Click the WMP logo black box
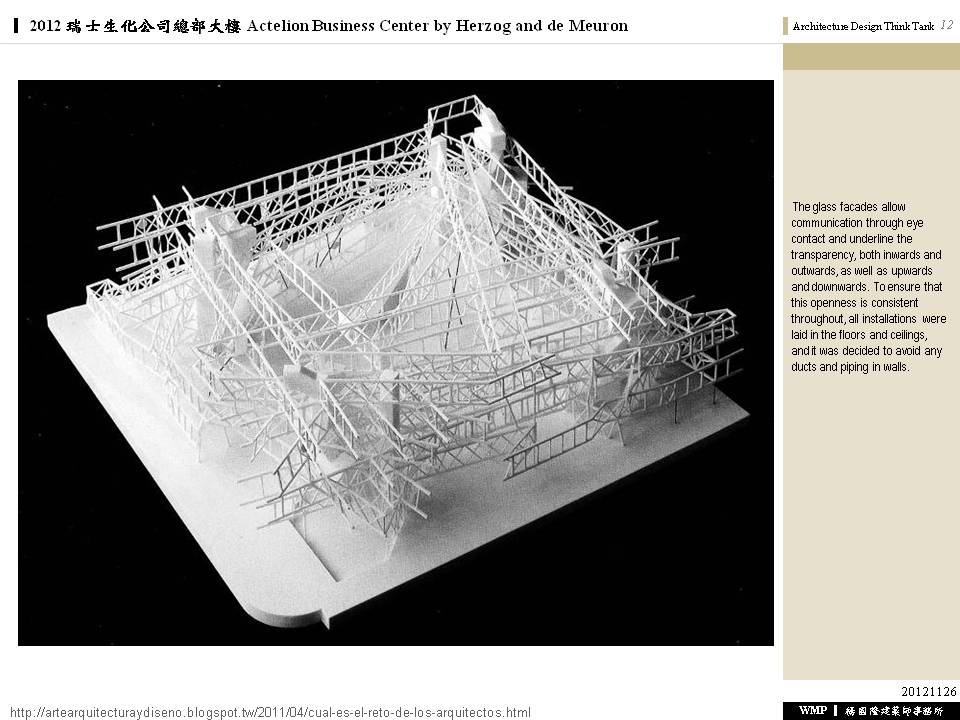The image size is (960, 720). tap(811, 710)
